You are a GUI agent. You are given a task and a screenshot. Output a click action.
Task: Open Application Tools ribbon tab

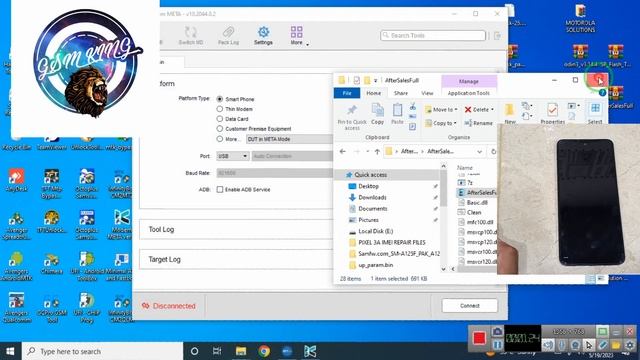469,93
